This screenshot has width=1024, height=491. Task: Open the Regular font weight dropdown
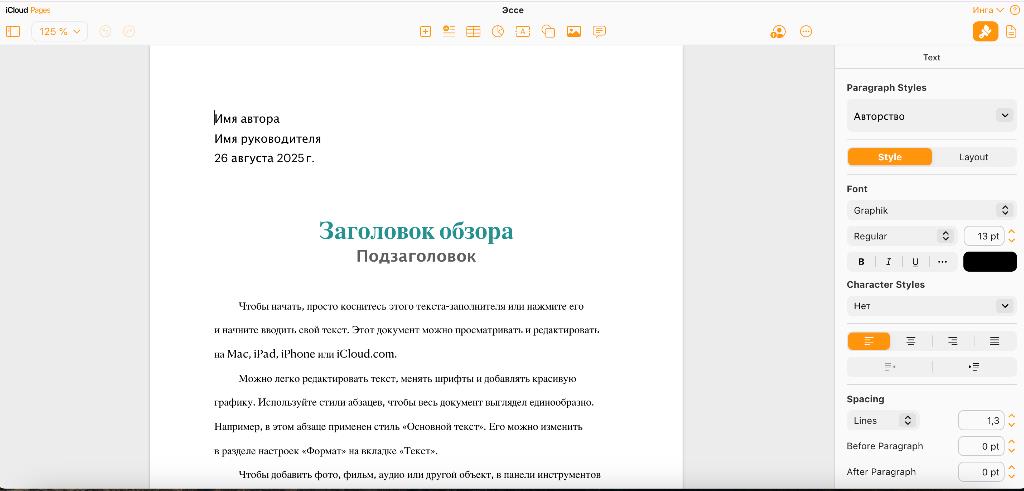click(902, 236)
